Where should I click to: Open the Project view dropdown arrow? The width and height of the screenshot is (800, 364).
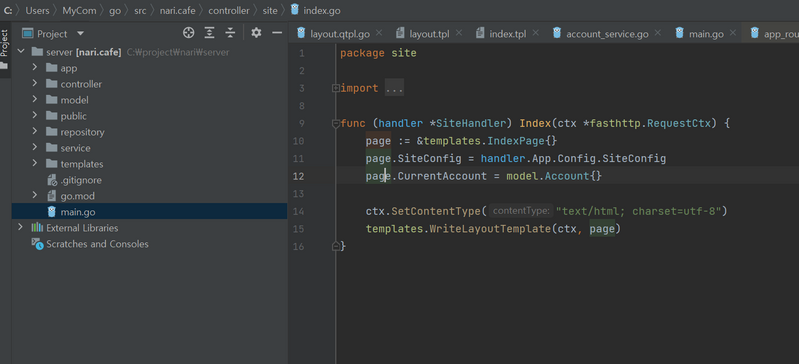80,34
